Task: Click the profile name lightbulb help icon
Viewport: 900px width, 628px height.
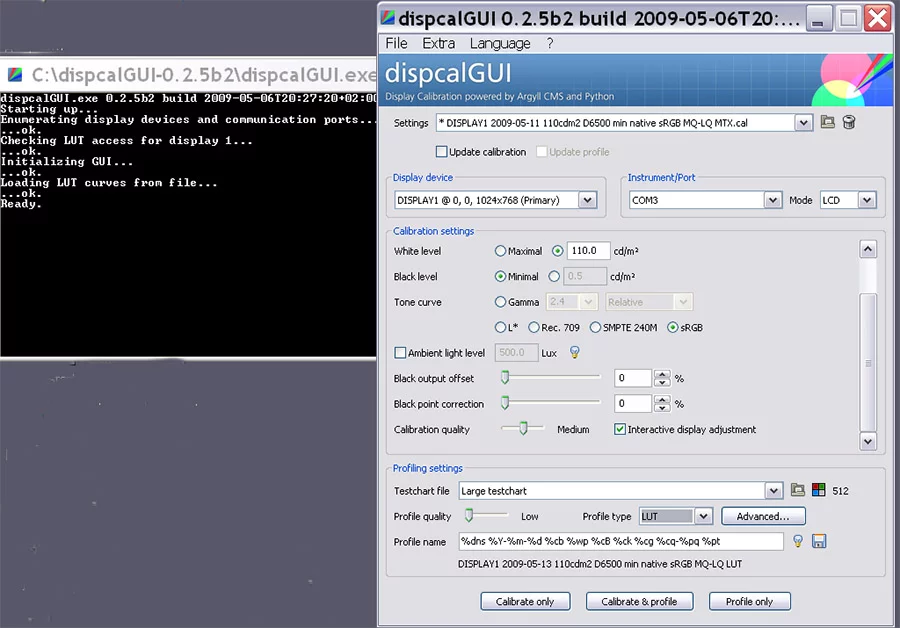Action: 797,541
